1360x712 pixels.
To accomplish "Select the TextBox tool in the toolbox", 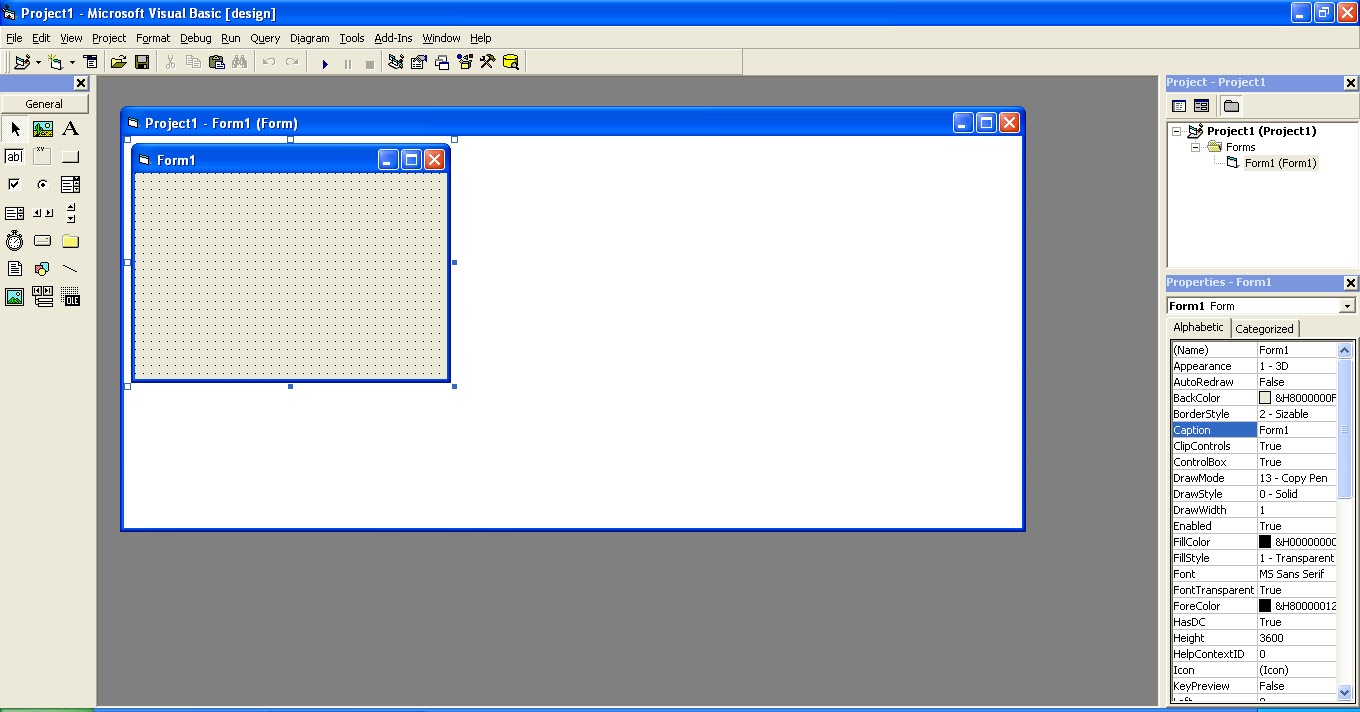I will pos(14,156).
